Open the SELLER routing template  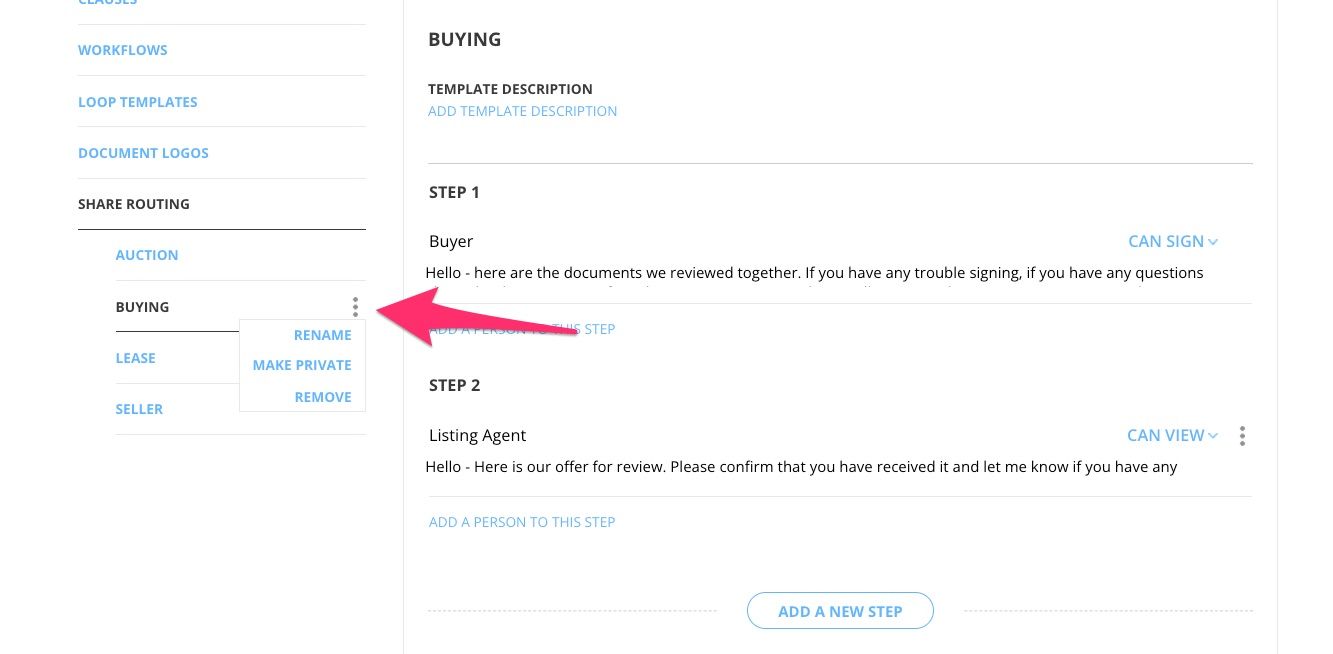[139, 408]
